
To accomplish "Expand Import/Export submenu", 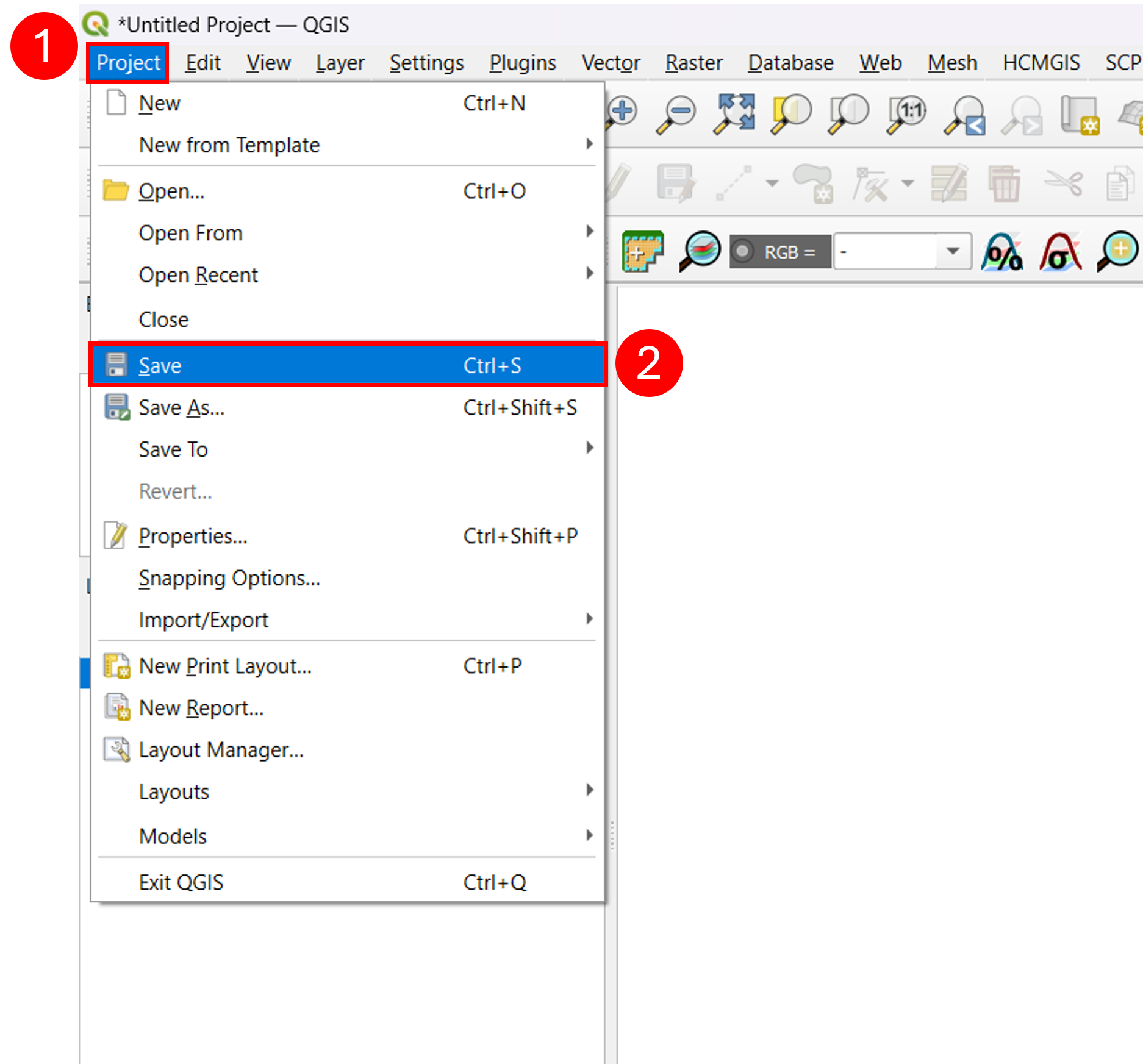I will pyautogui.click(x=348, y=620).
